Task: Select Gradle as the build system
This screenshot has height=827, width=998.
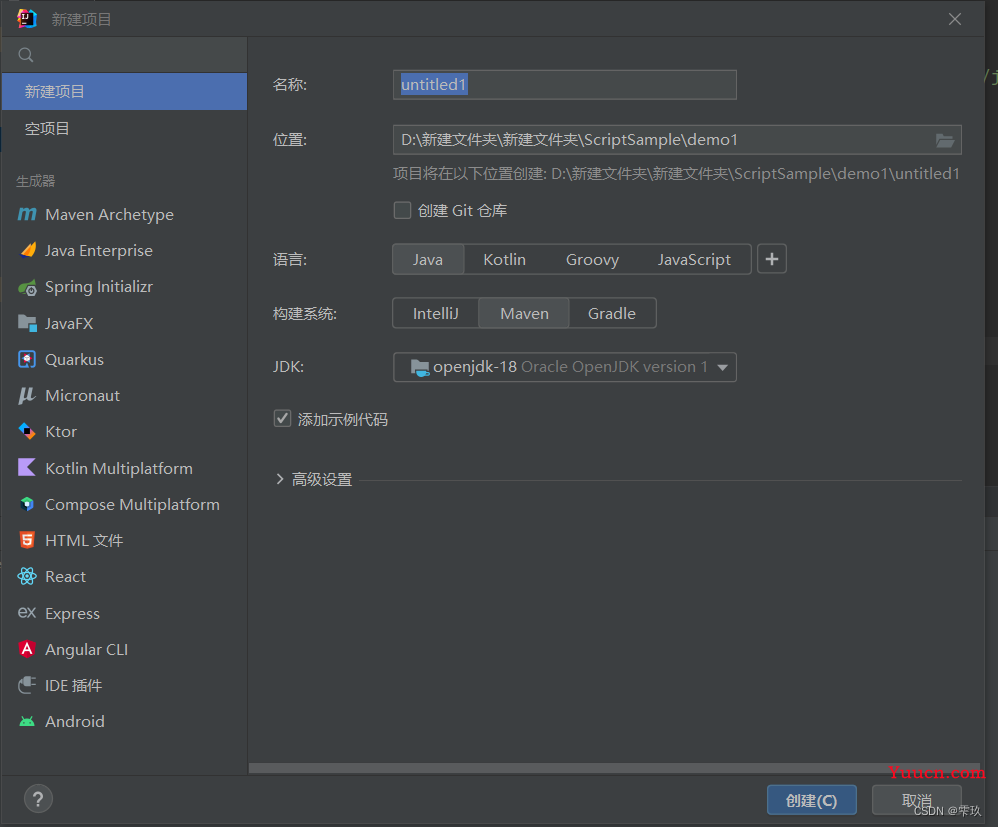Action: [x=611, y=313]
